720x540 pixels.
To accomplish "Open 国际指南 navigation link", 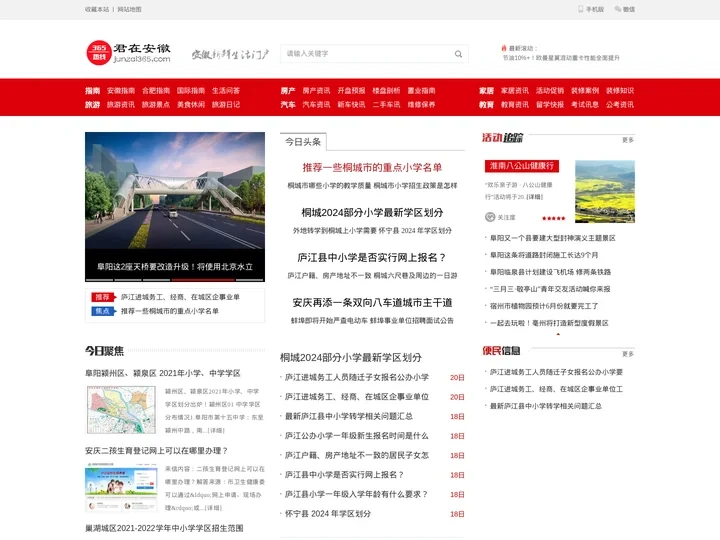I will (191, 91).
